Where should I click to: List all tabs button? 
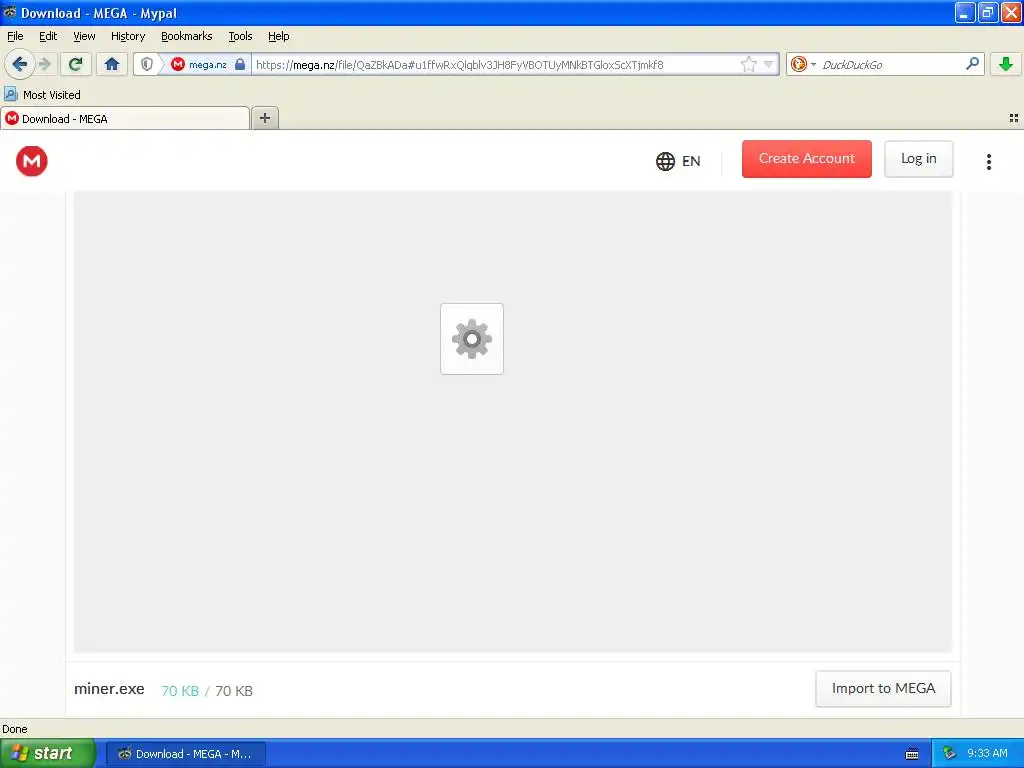click(x=1014, y=118)
